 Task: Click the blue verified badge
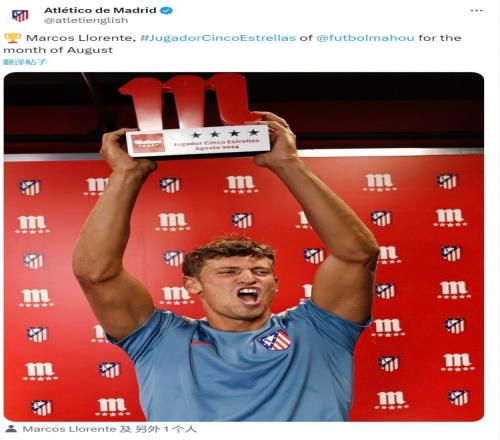tap(166, 10)
